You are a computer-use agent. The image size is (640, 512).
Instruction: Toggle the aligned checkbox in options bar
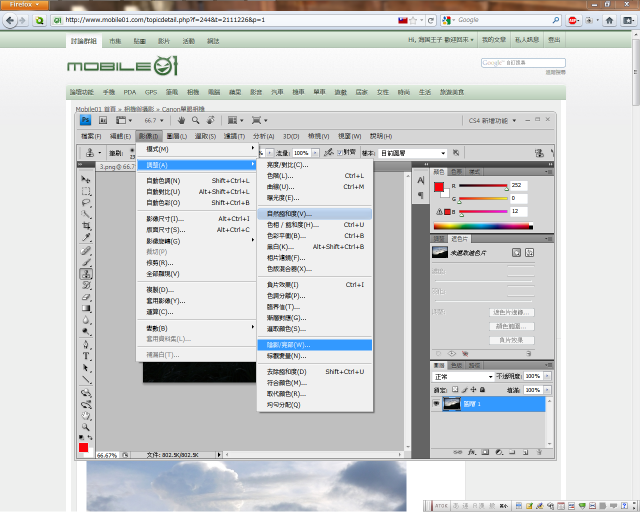click(340, 153)
